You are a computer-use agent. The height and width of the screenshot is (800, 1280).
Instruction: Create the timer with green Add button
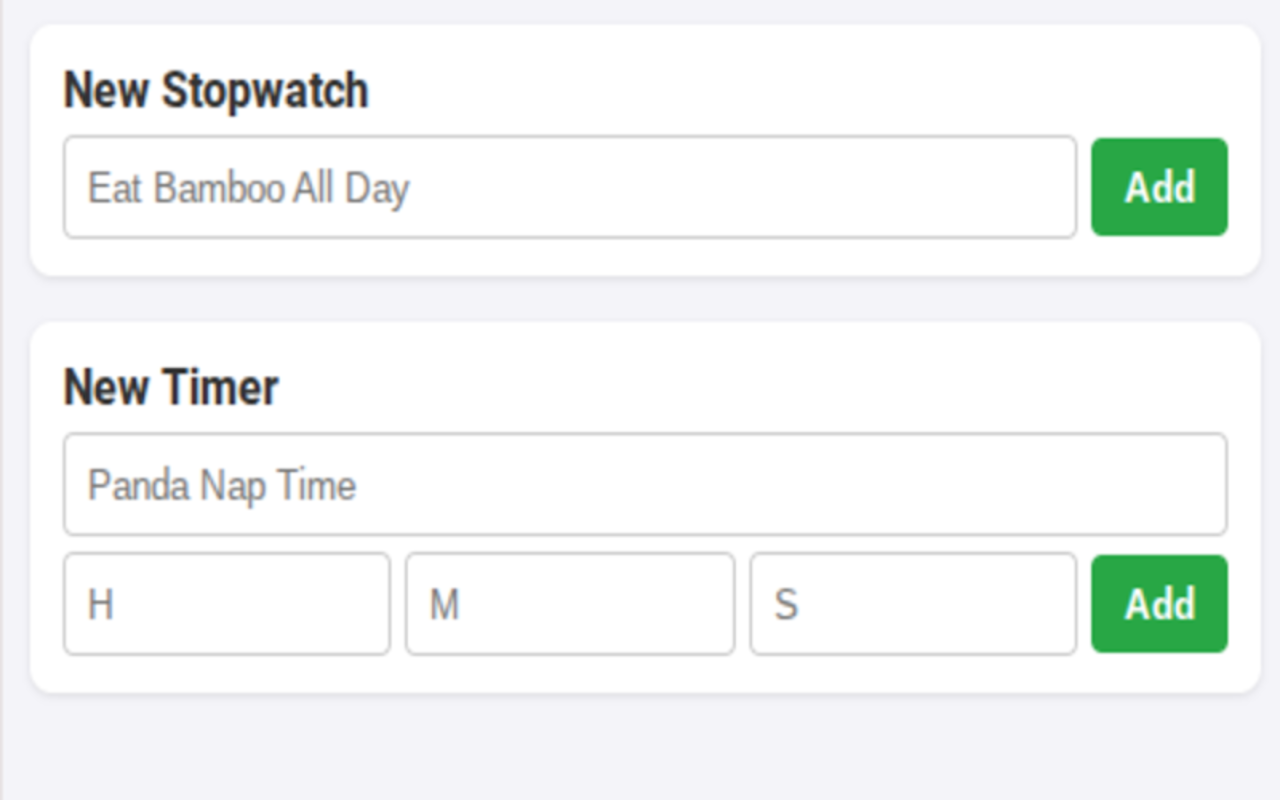click(x=1159, y=604)
